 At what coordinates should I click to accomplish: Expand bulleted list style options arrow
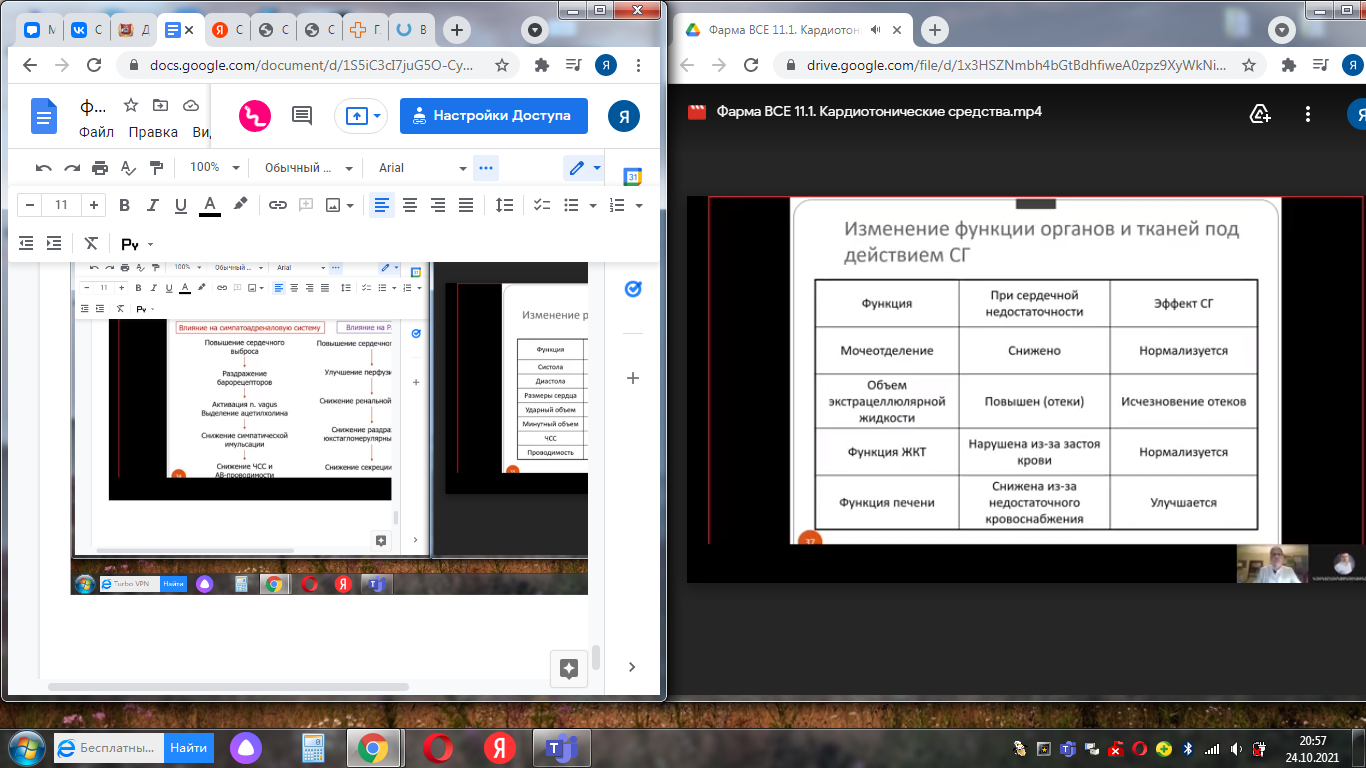click(593, 205)
